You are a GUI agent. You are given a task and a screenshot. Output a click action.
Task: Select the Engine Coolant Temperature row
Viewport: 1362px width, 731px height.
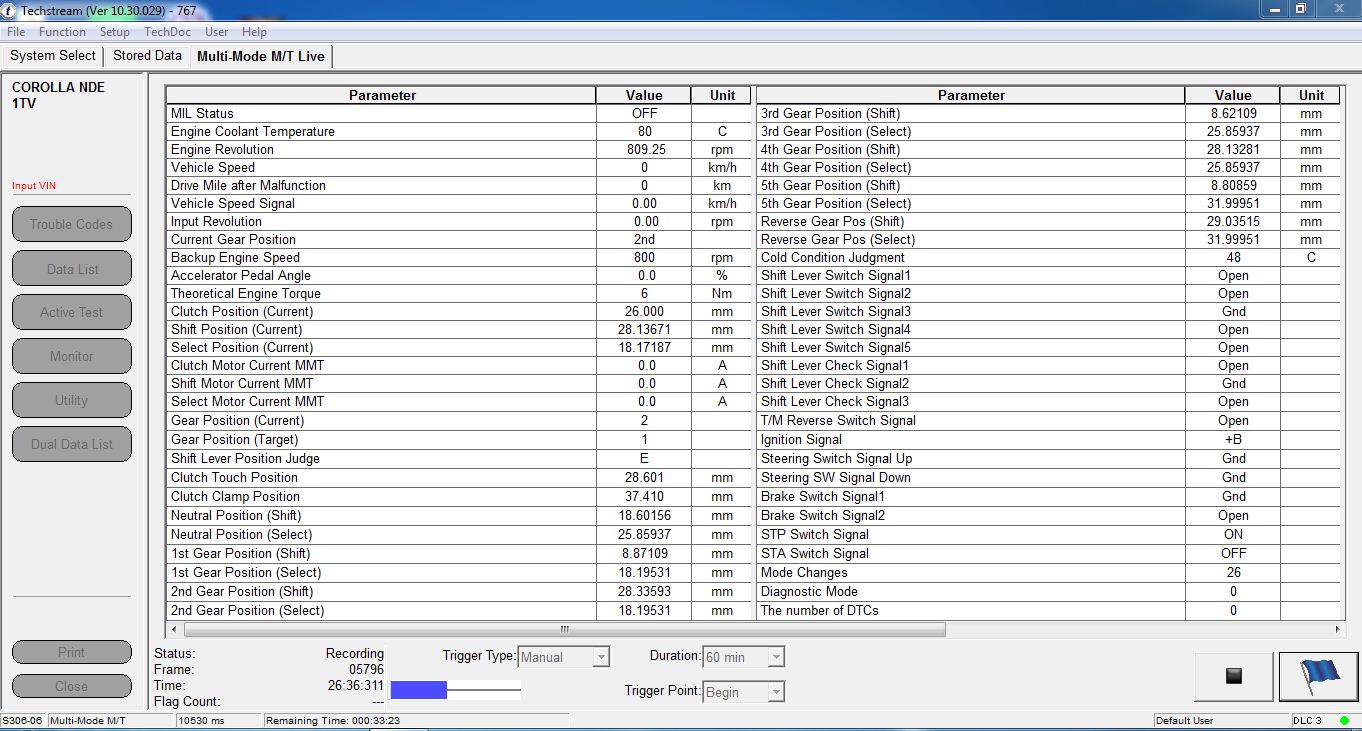coord(380,132)
